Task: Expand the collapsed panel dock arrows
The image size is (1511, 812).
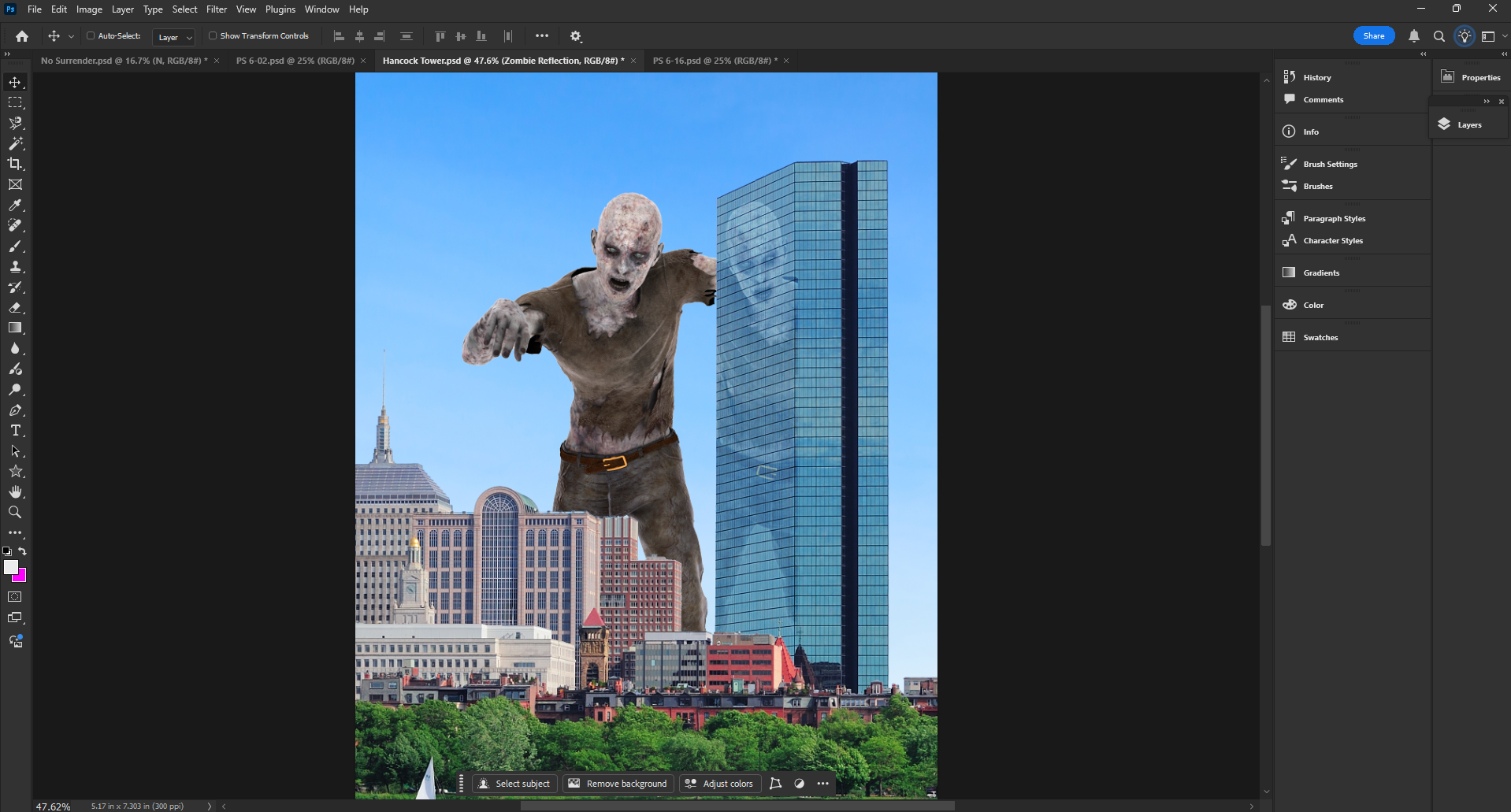Action: [1423, 54]
